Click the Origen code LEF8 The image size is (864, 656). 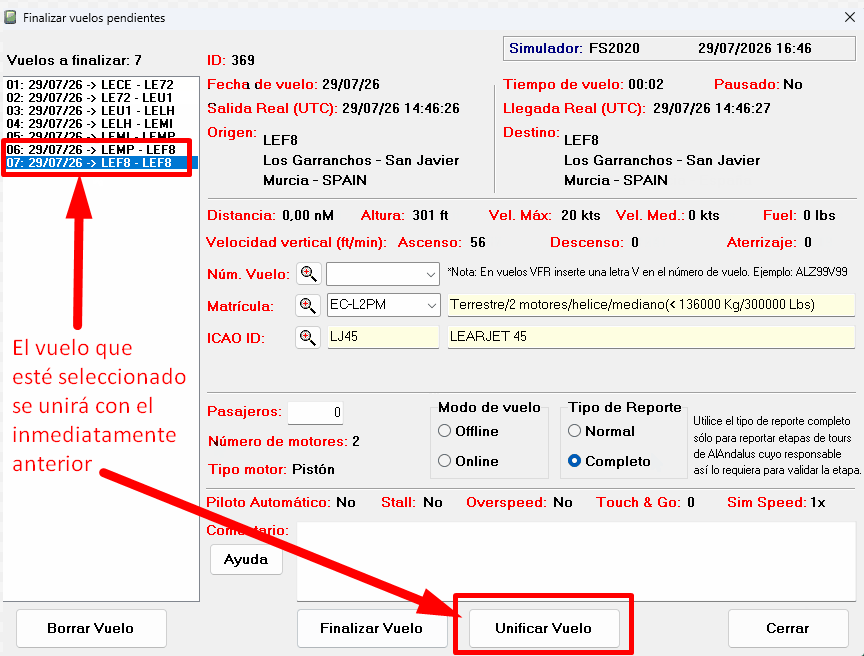280,140
